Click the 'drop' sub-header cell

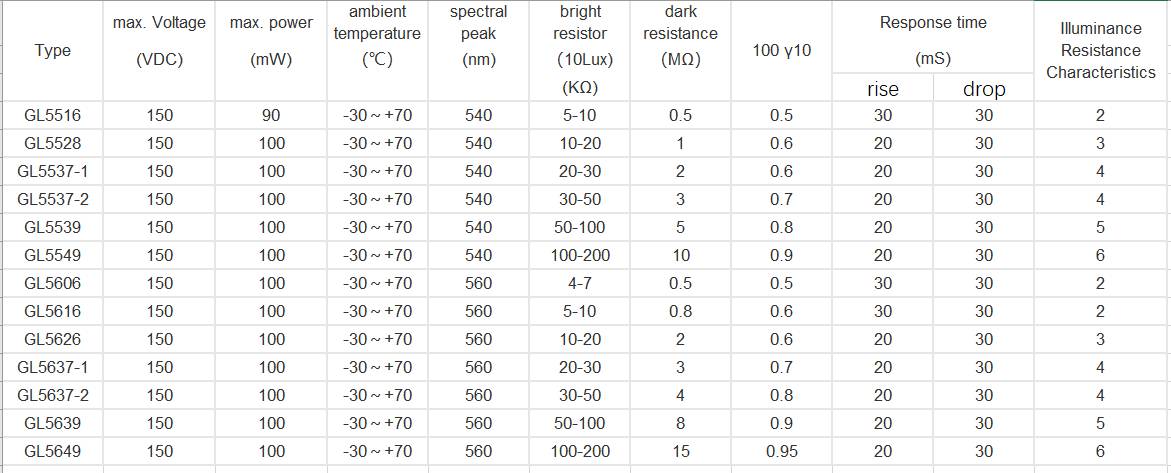984,89
